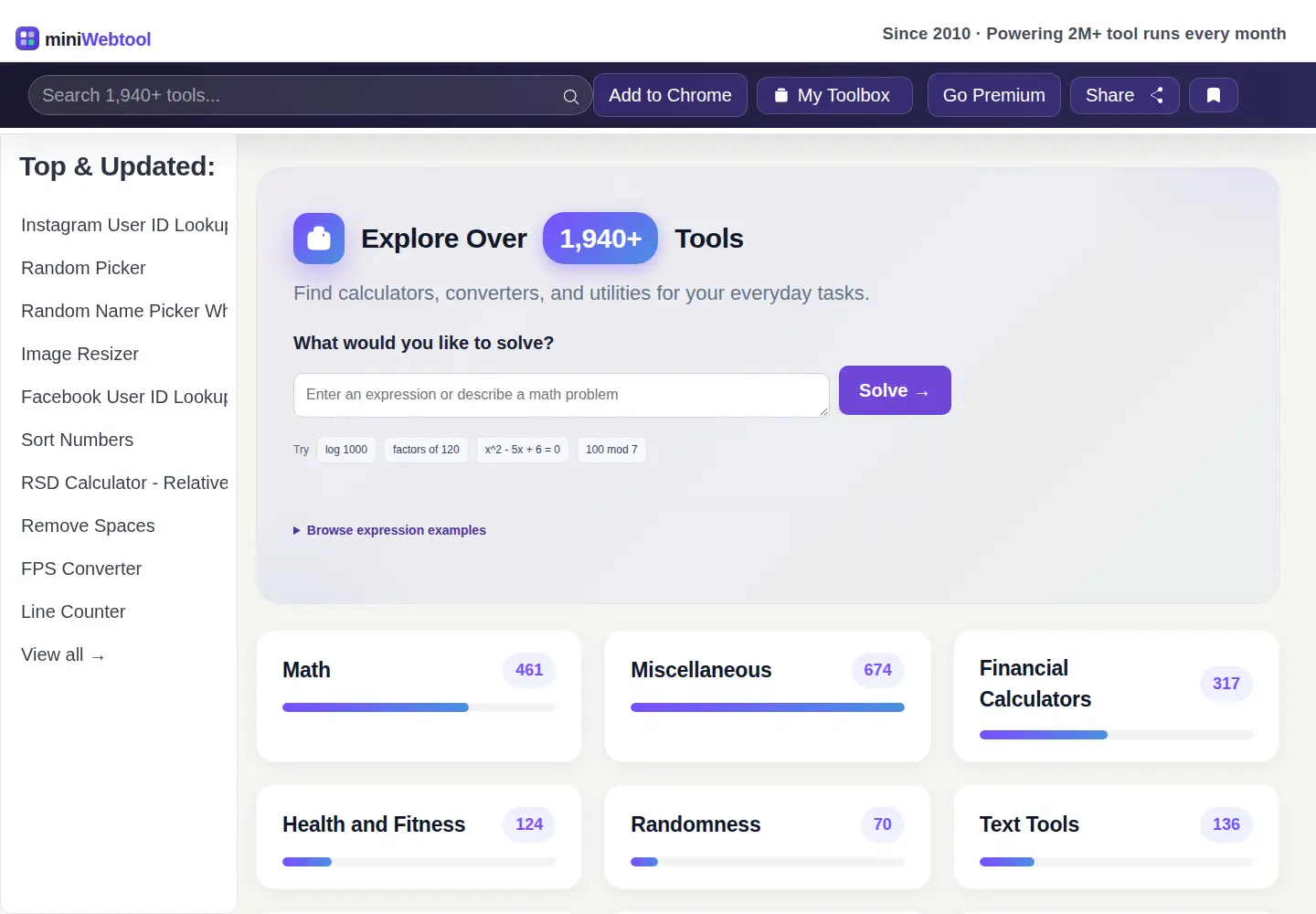Focus the Search 1,940+ tools field
Screen dimensions: 1316x914
point(311,95)
